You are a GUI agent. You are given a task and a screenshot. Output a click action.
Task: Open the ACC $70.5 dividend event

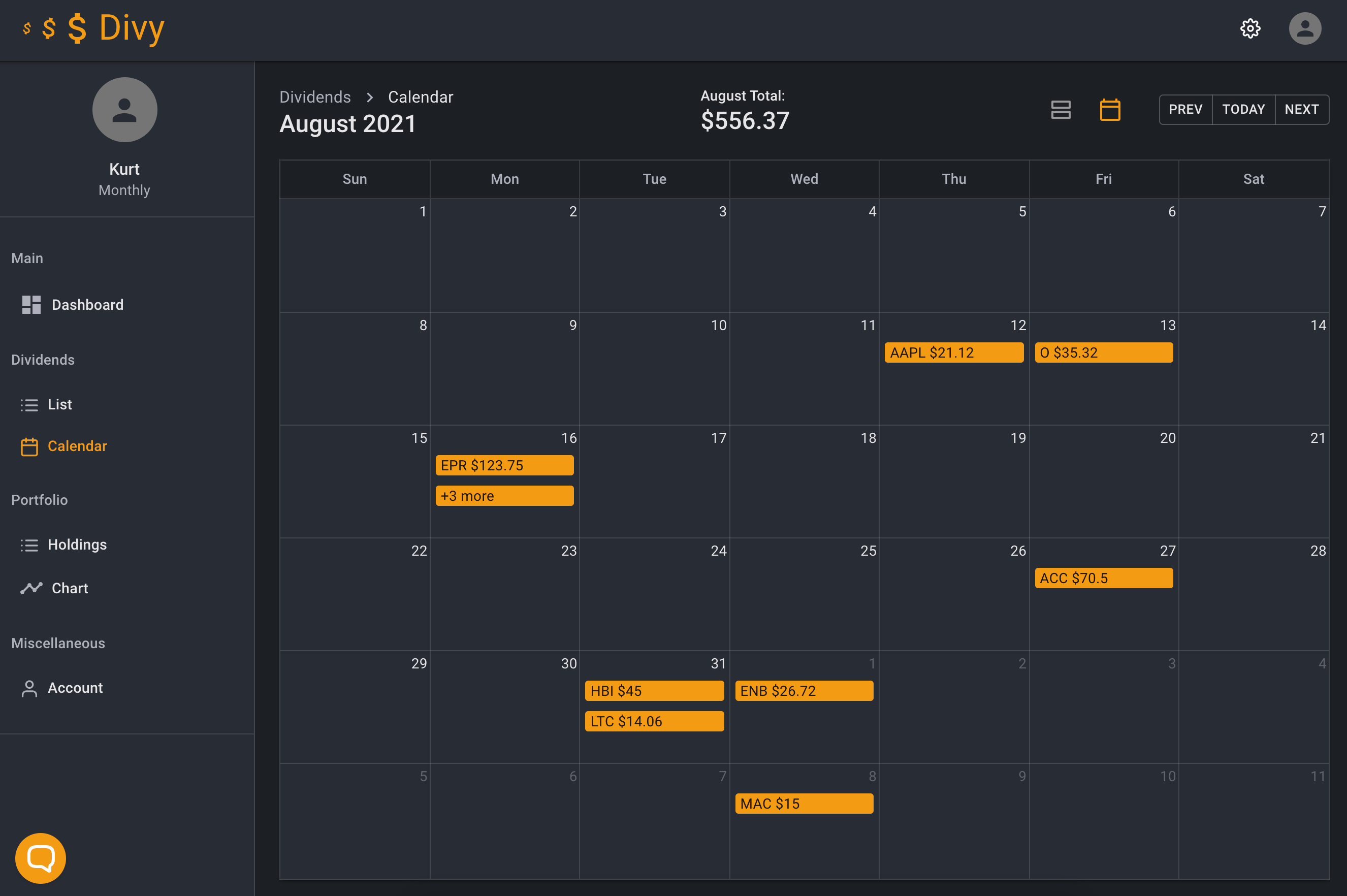click(x=1104, y=578)
